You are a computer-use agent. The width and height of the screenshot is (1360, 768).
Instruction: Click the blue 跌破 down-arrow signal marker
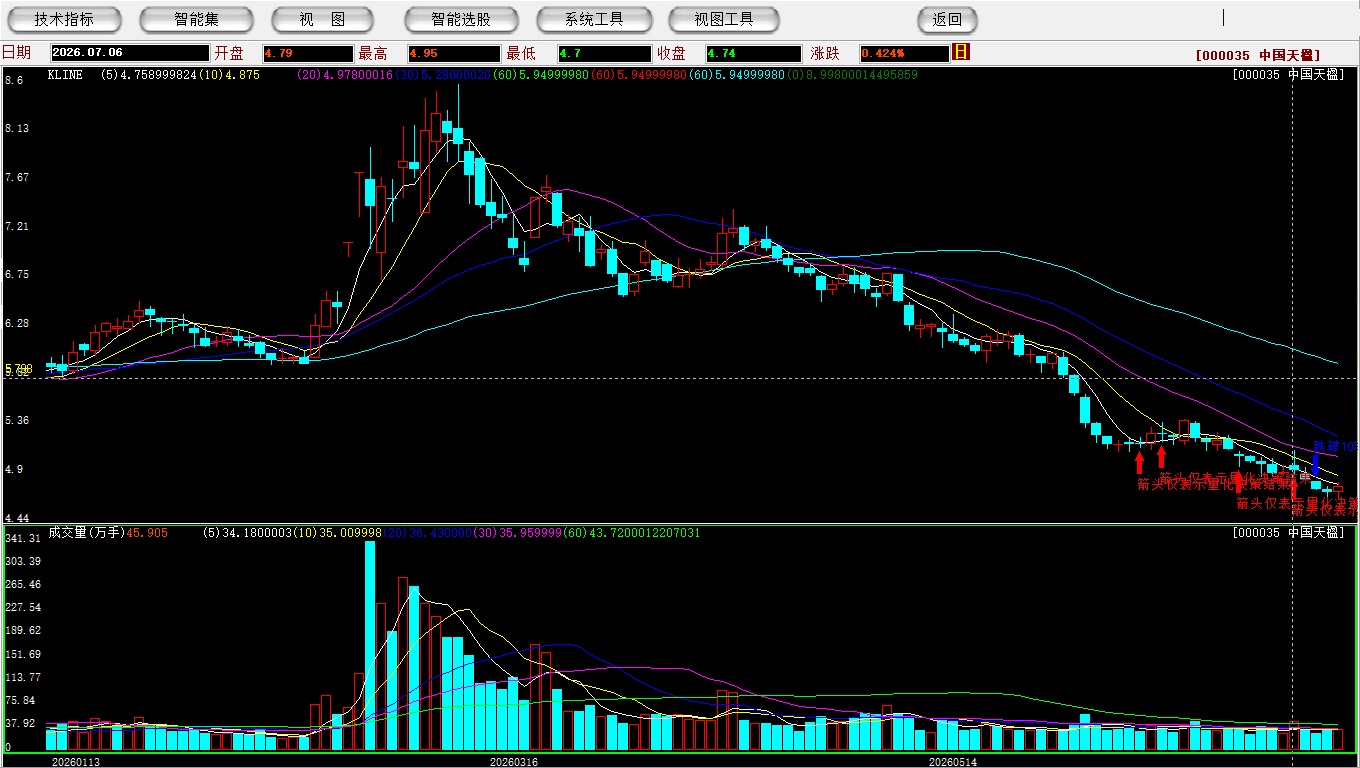(x=1316, y=464)
